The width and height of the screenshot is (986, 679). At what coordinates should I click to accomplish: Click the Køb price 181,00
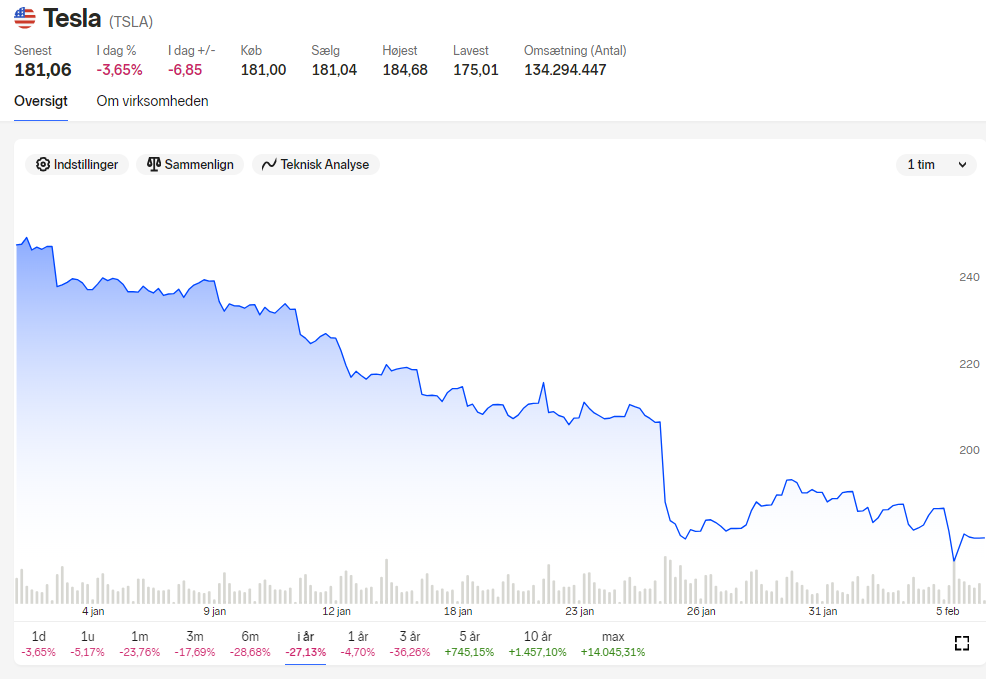tap(263, 70)
